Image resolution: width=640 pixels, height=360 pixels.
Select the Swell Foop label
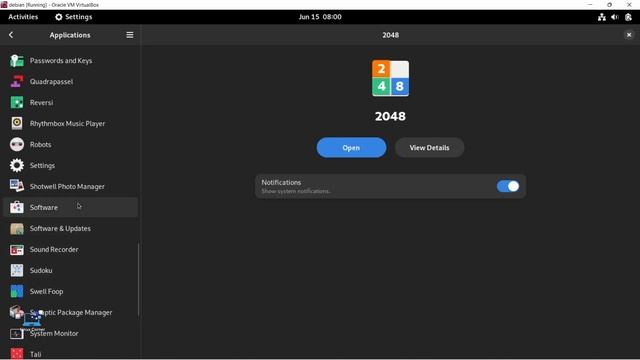click(47, 291)
